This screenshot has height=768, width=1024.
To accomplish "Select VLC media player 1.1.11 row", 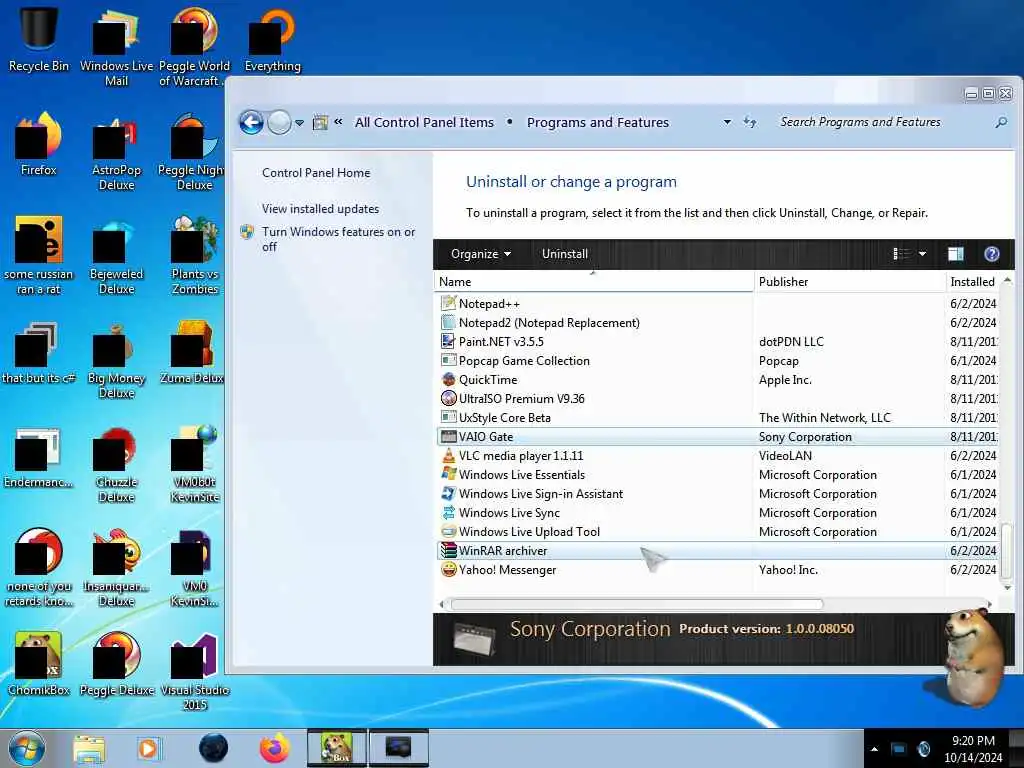I will pos(717,455).
